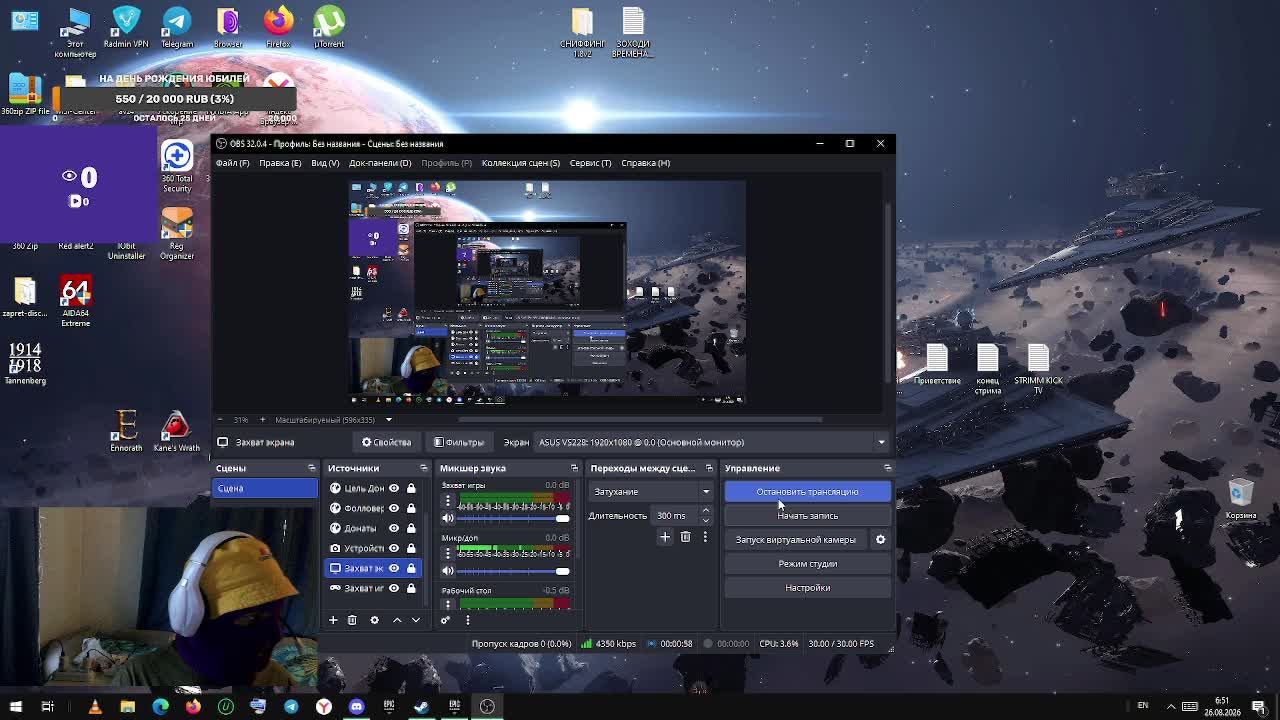This screenshot has width=1280, height=720.
Task: Open the Док-панели menu
Action: pyautogui.click(x=380, y=163)
